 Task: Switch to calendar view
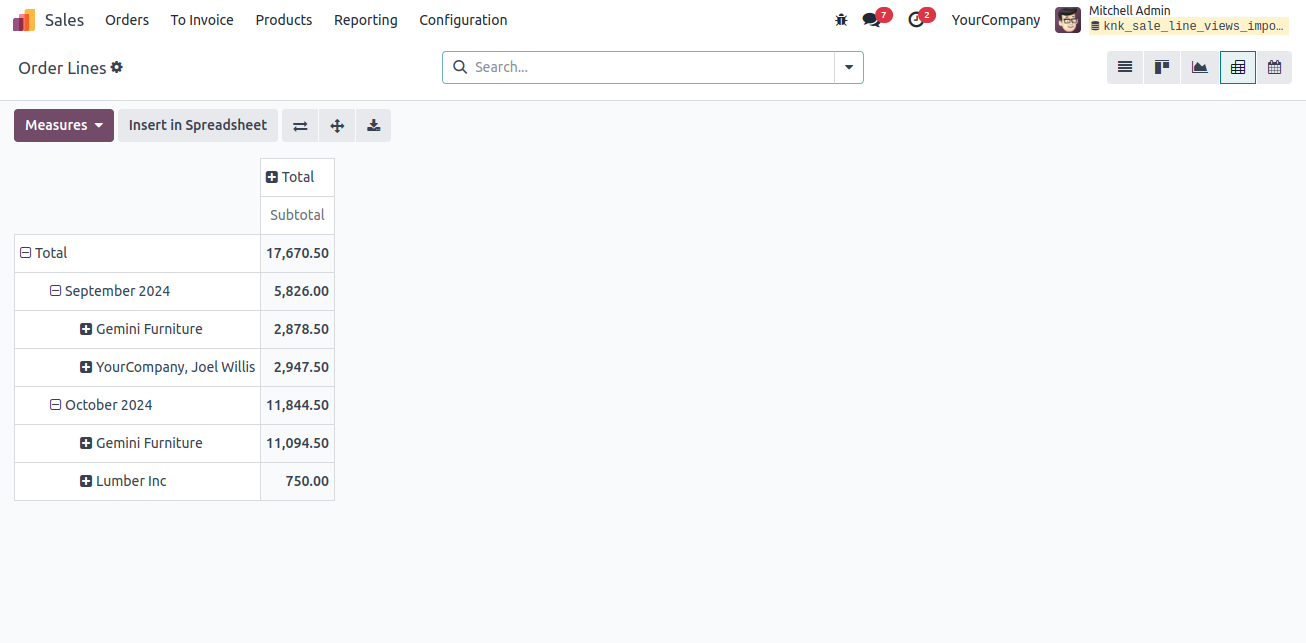coord(1274,67)
